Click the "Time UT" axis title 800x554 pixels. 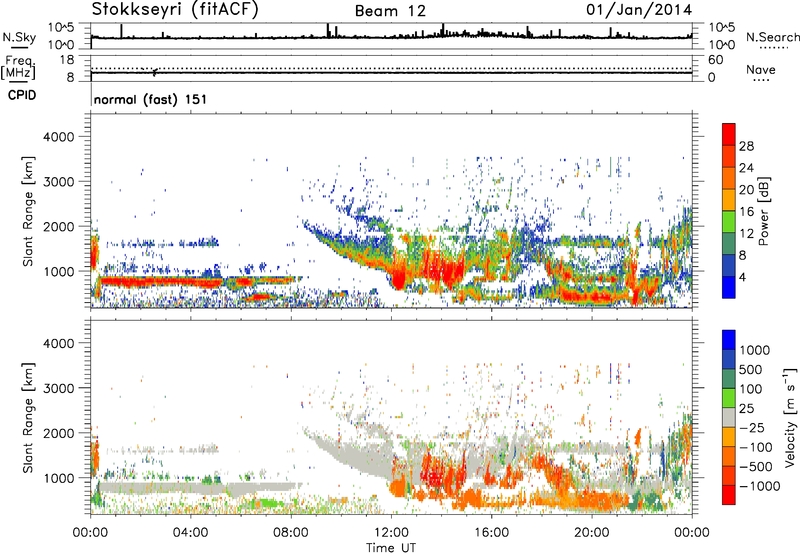(x=391, y=548)
